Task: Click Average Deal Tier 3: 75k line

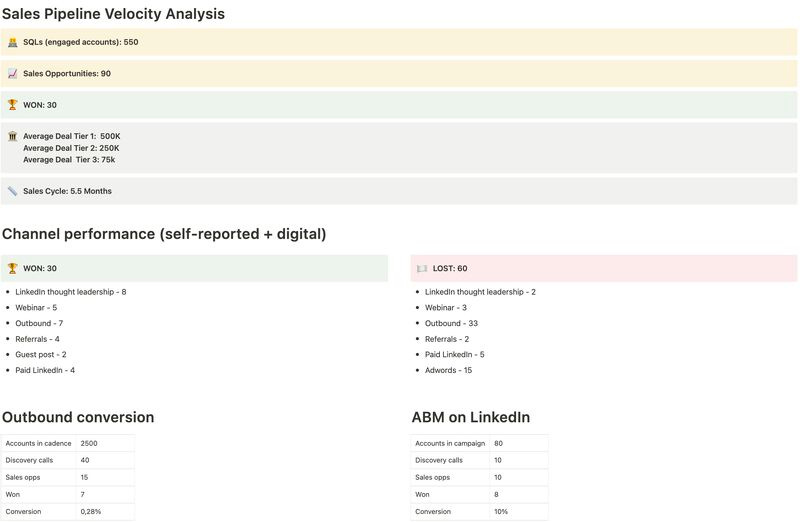Action: click(69, 160)
